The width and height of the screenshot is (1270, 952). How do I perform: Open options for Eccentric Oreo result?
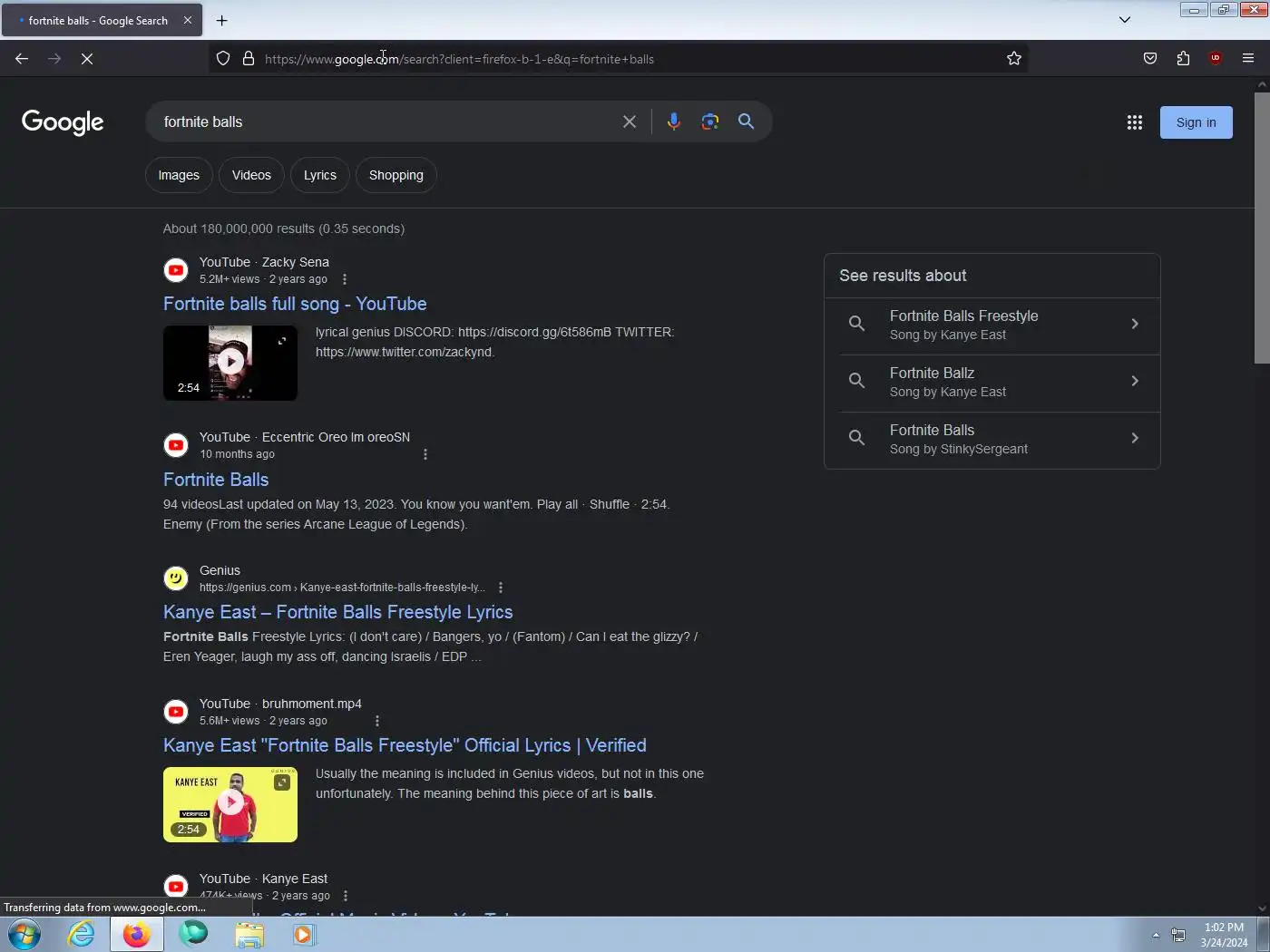click(425, 454)
